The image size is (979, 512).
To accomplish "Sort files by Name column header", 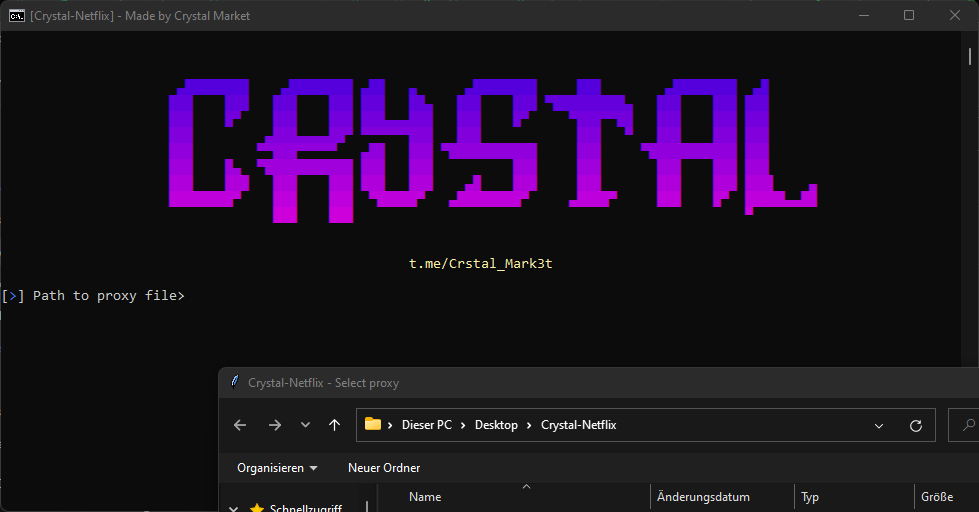I will click(x=425, y=497).
